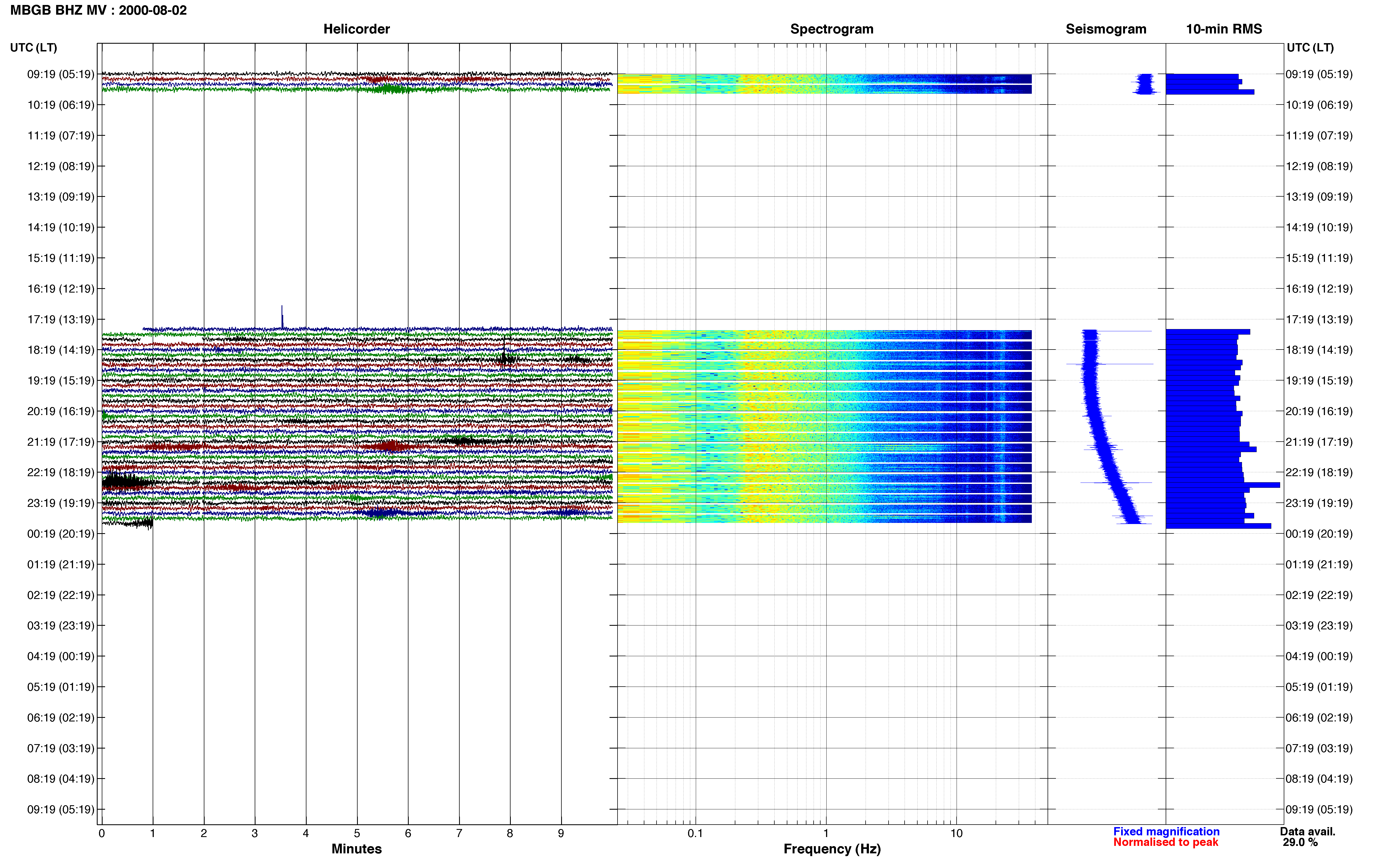Select the 'Seismogram' panel heading

point(1106,29)
